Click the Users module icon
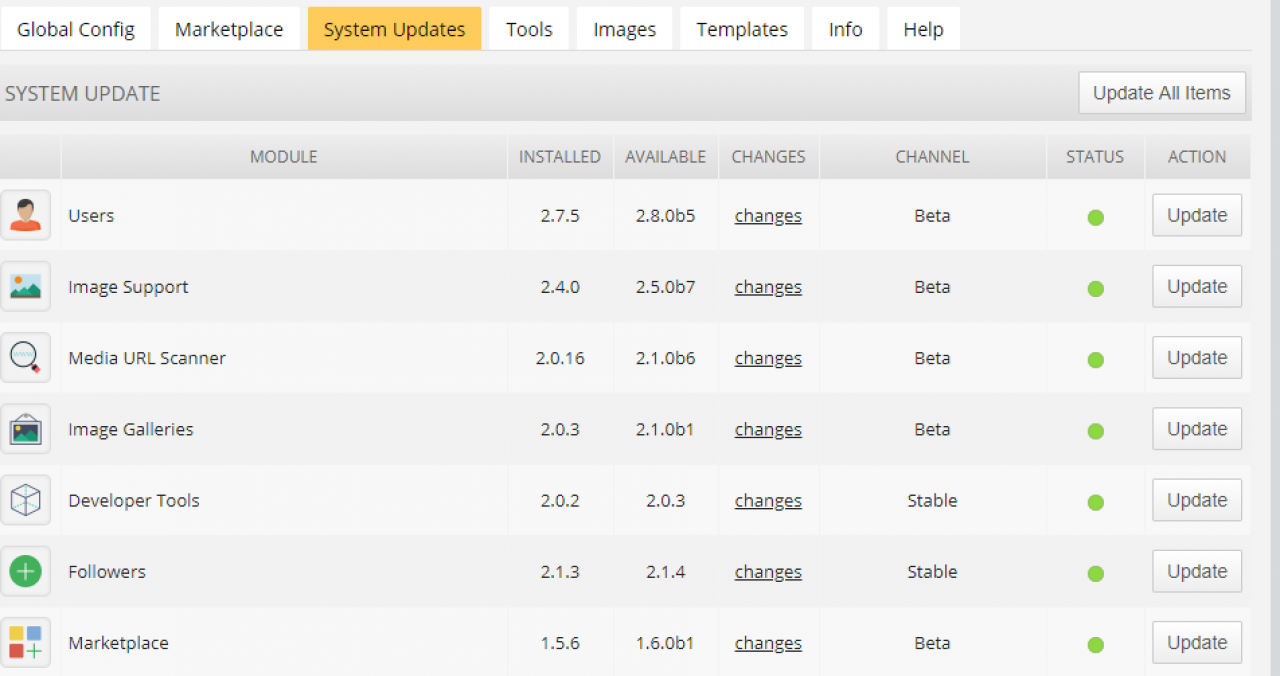This screenshot has height=676, width=1280. tap(25, 215)
